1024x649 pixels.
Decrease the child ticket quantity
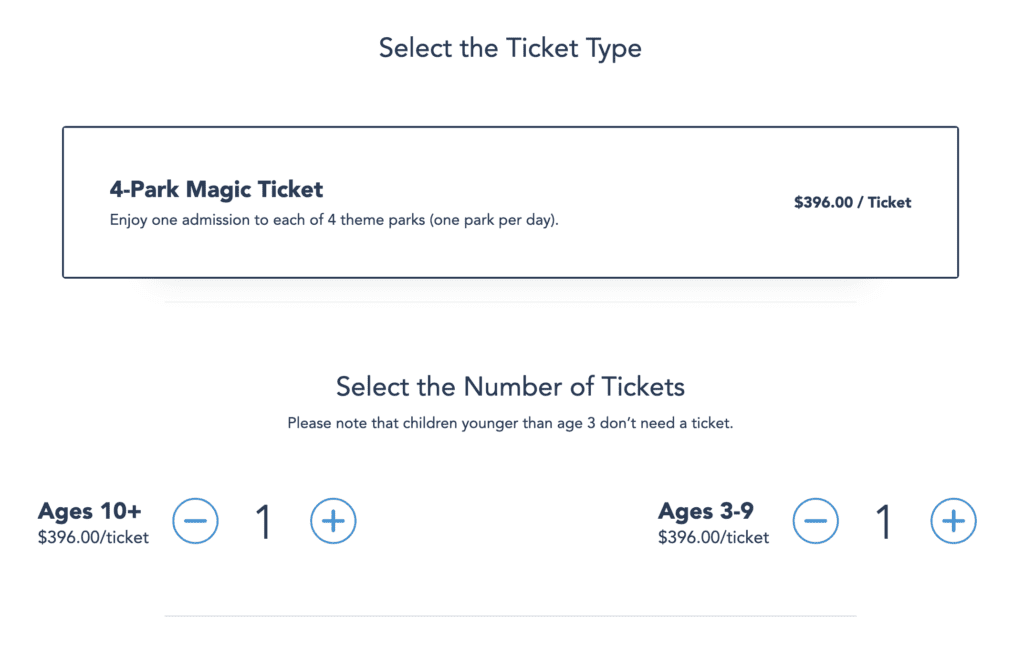[x=816, y=521]
